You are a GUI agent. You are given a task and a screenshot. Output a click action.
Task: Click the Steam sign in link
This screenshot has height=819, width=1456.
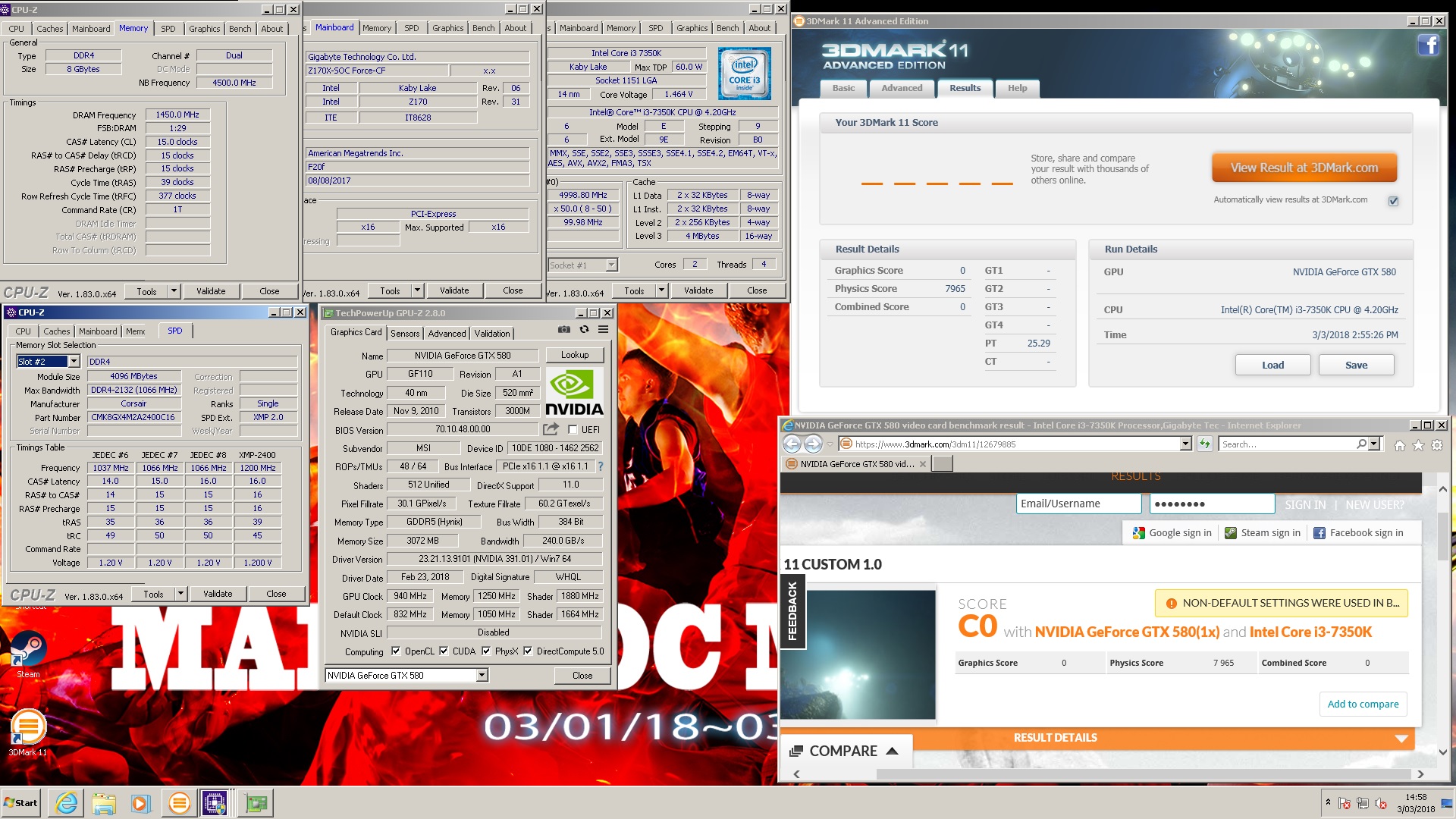tap(1262, 533)
